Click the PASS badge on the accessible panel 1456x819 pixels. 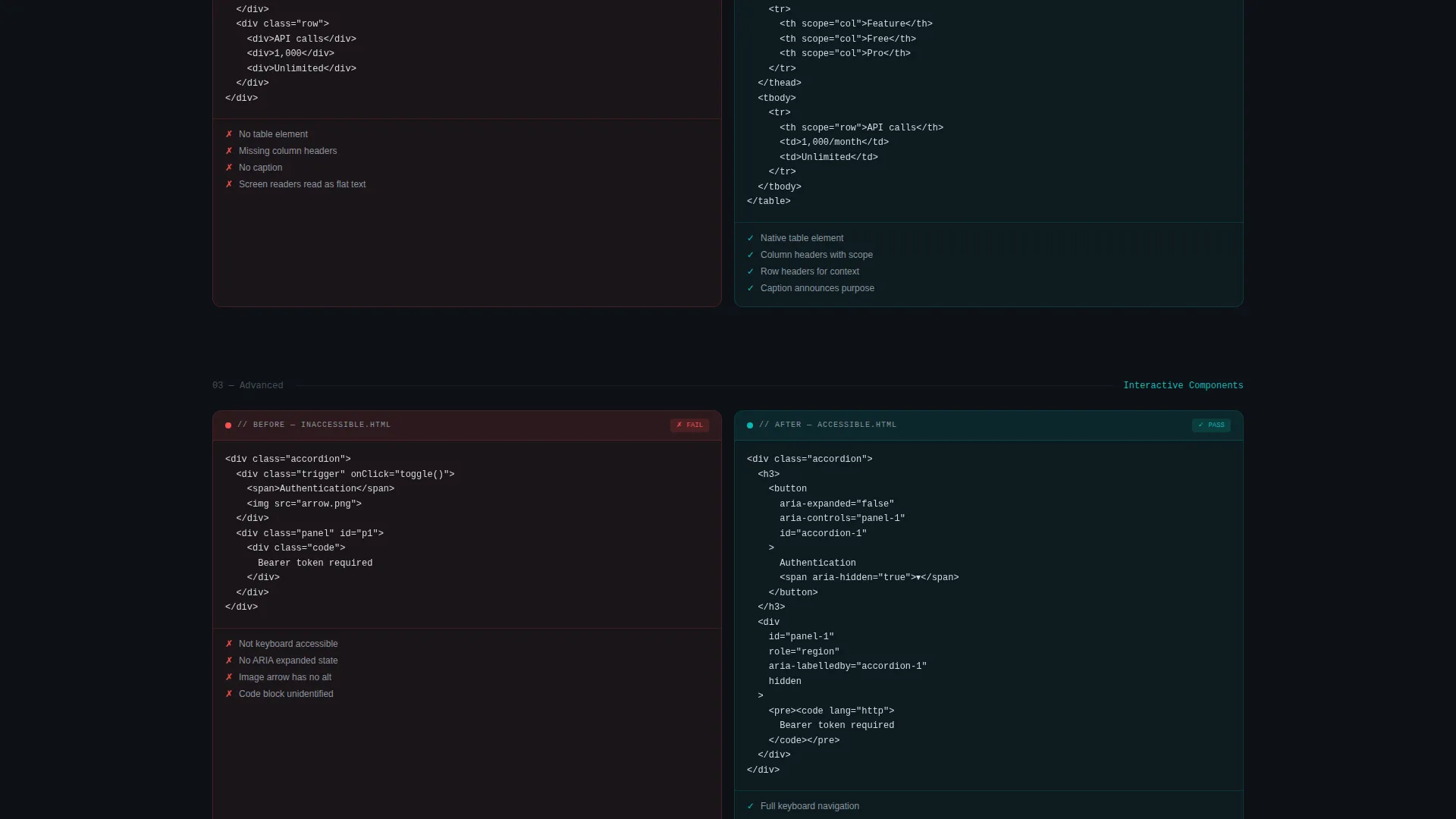tap(1211, 425)
